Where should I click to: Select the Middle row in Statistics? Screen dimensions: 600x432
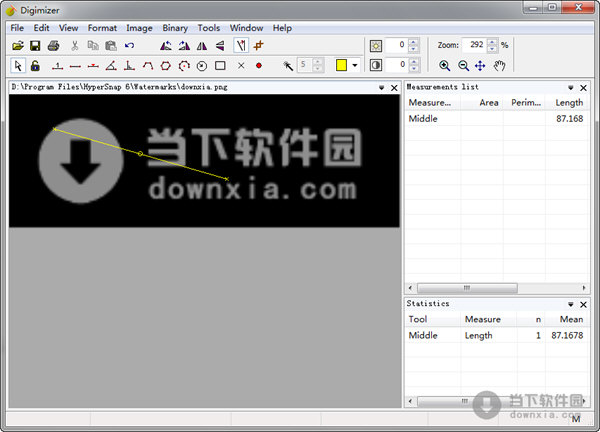pos(497,335)
